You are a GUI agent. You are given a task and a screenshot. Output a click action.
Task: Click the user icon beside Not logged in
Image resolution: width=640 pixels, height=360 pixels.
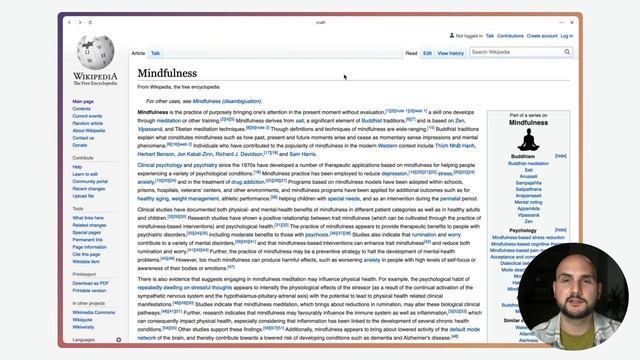click(x=452, y=36)
